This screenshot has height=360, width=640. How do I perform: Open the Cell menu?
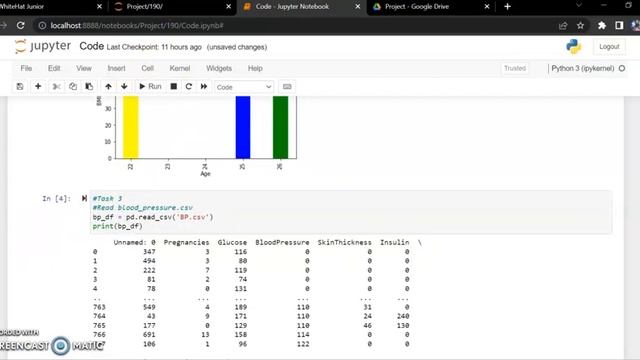pos(147,68)
